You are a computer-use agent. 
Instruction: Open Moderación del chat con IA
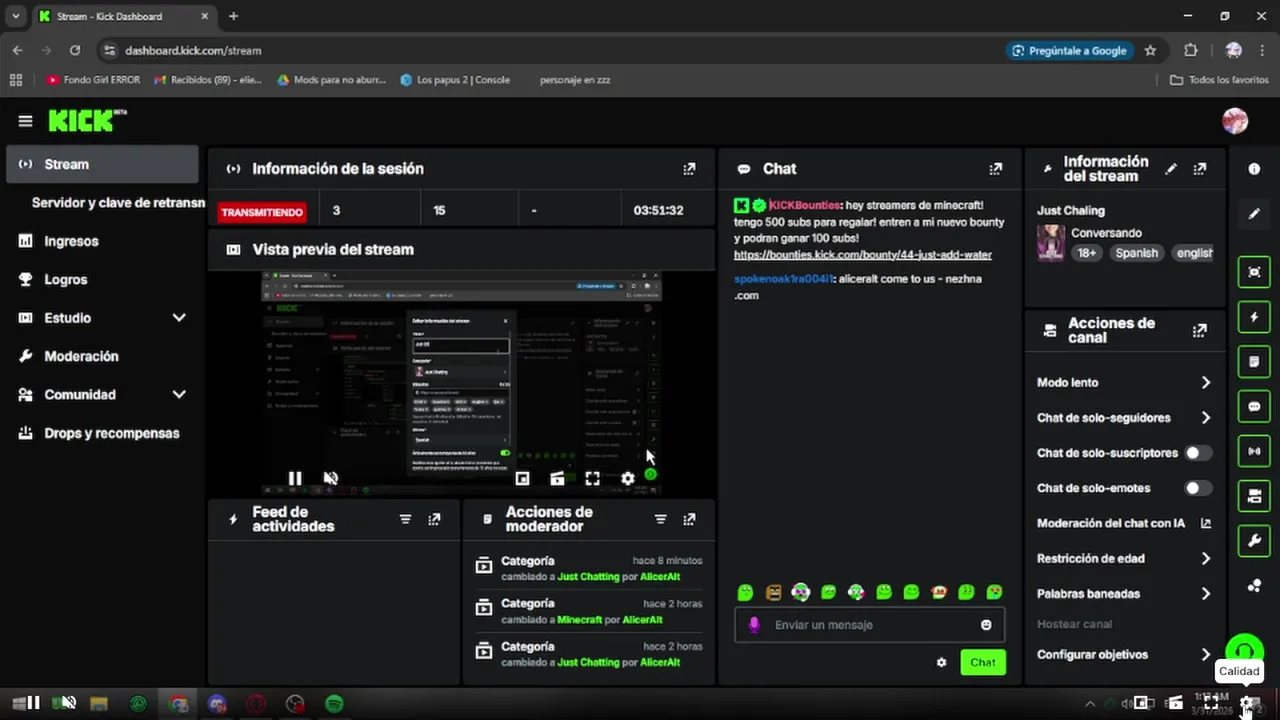point(1124,524)
